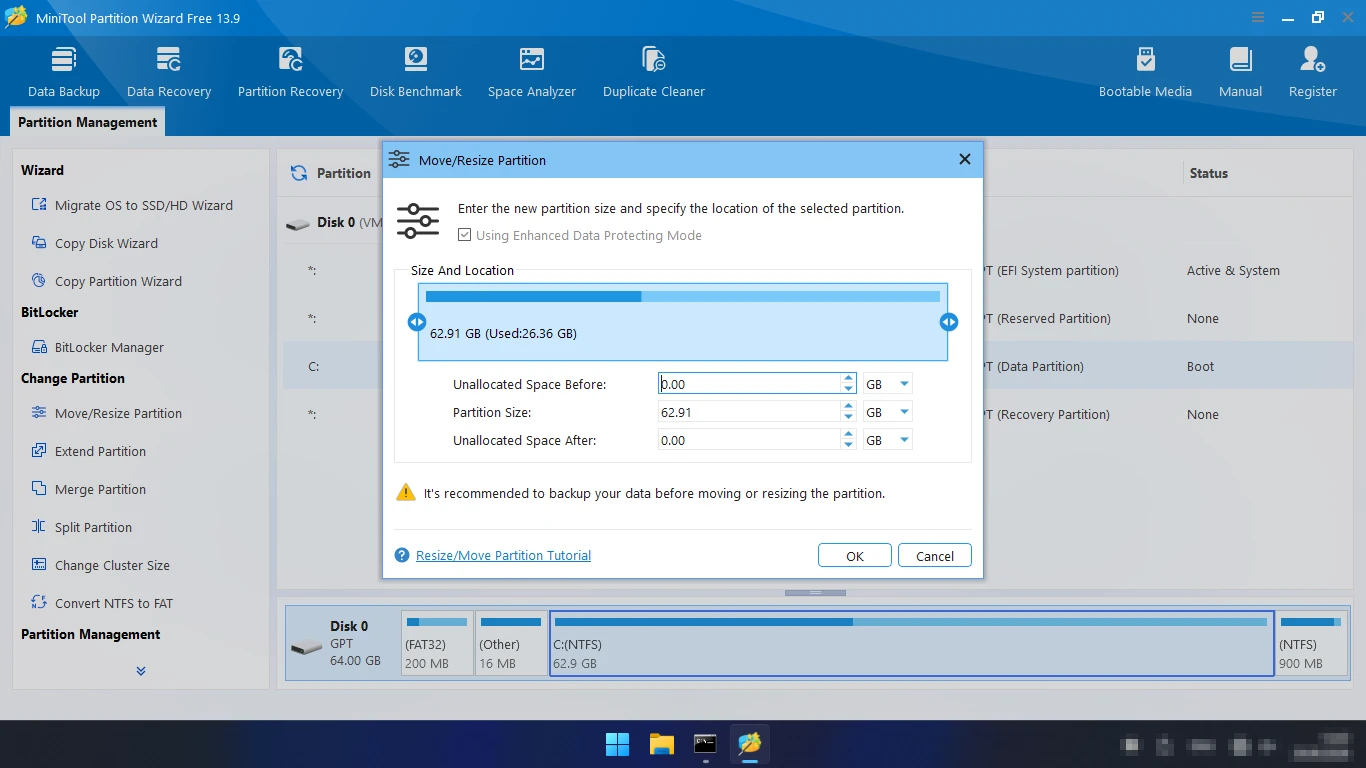The height and width of the screenshot is (768, 1366).
Task: Choose Copy Disk Wizard in sidebar
Action: (x=95, y=243)
